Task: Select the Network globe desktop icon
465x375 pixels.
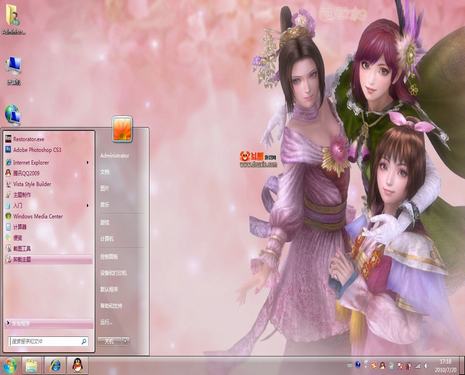Action: [x=13, y=115]
